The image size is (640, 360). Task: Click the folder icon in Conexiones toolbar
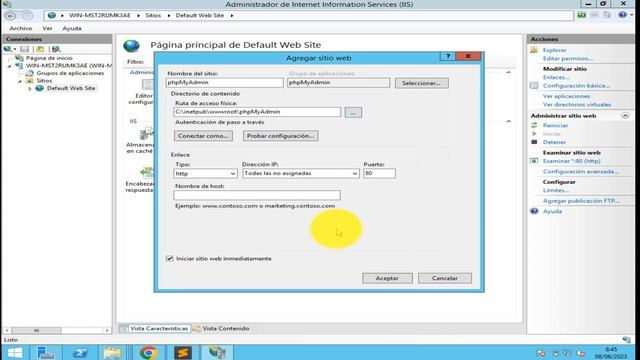(40, 49)
